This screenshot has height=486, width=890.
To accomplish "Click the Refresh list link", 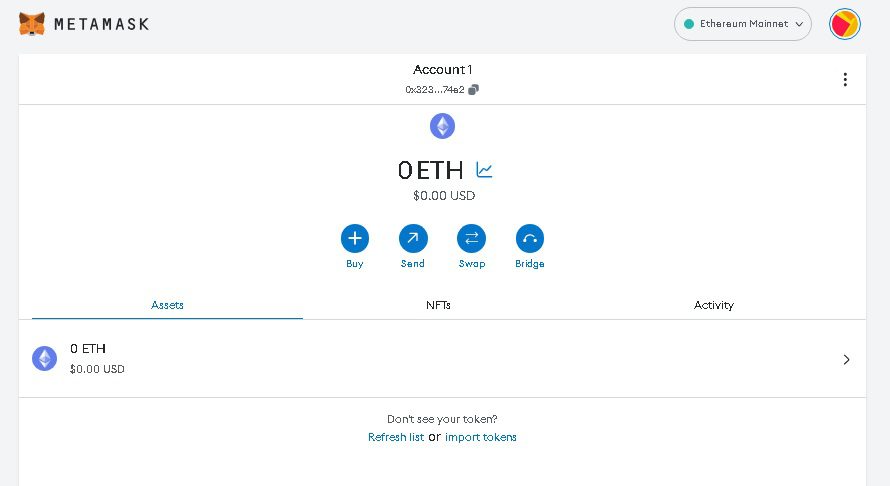I will [x=396, y=437].
